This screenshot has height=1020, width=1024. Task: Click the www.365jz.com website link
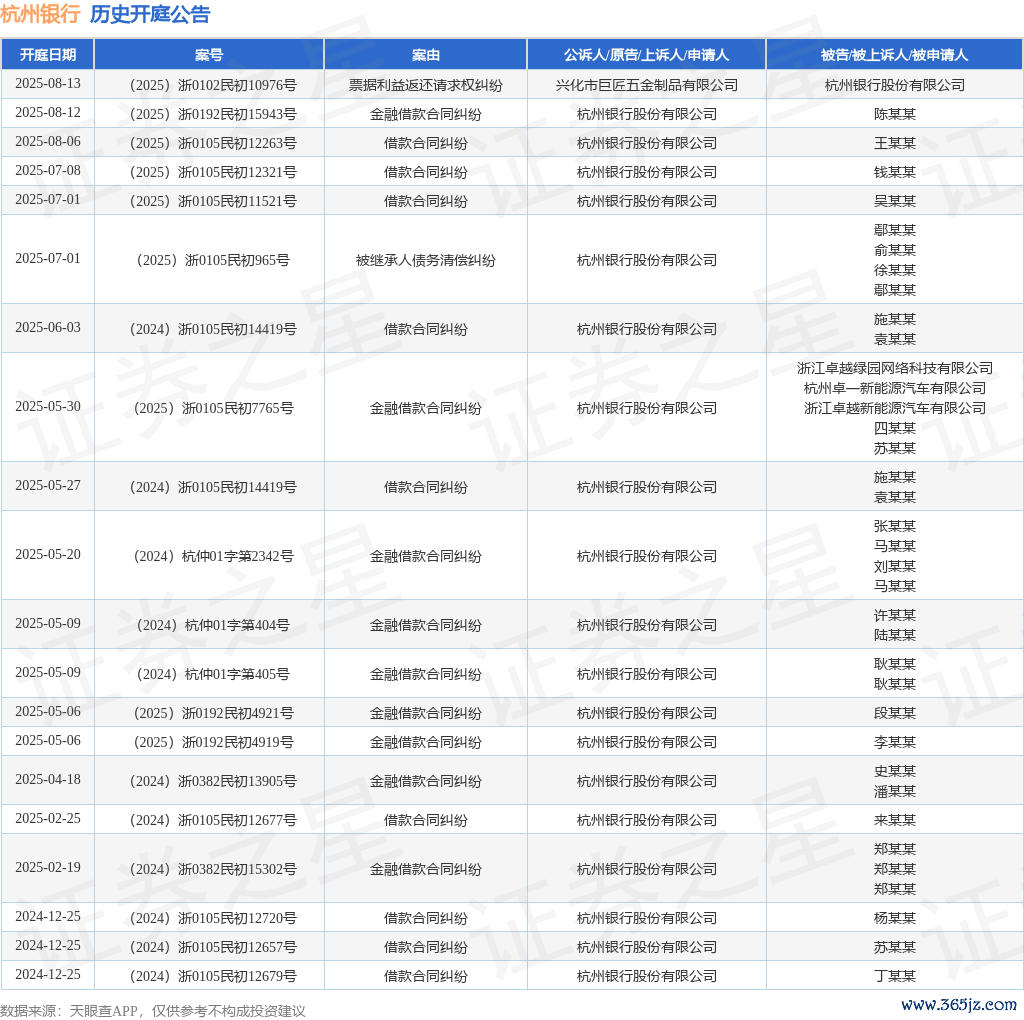[x=958, y=1004]
